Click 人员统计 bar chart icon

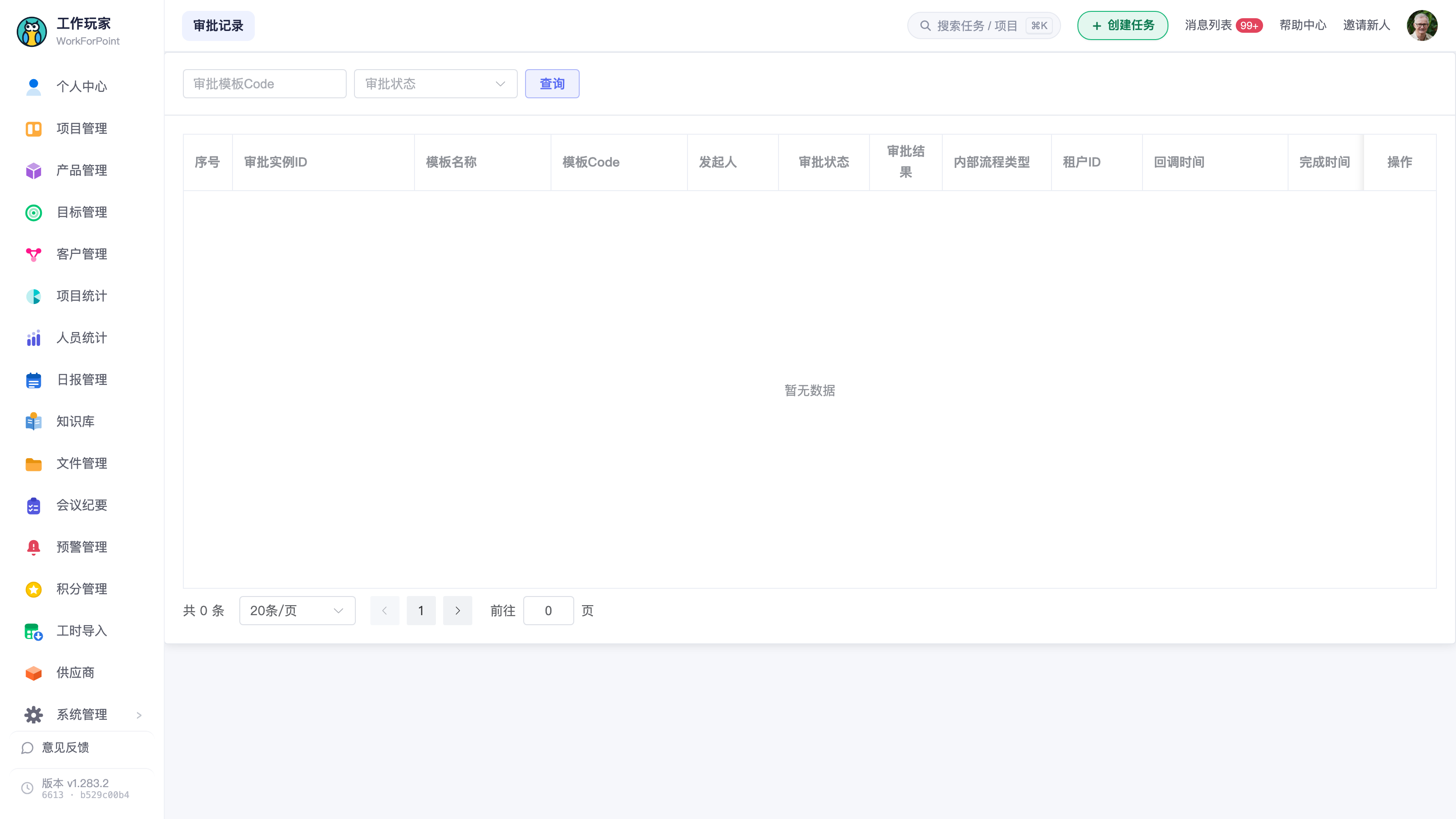[33, 338]
